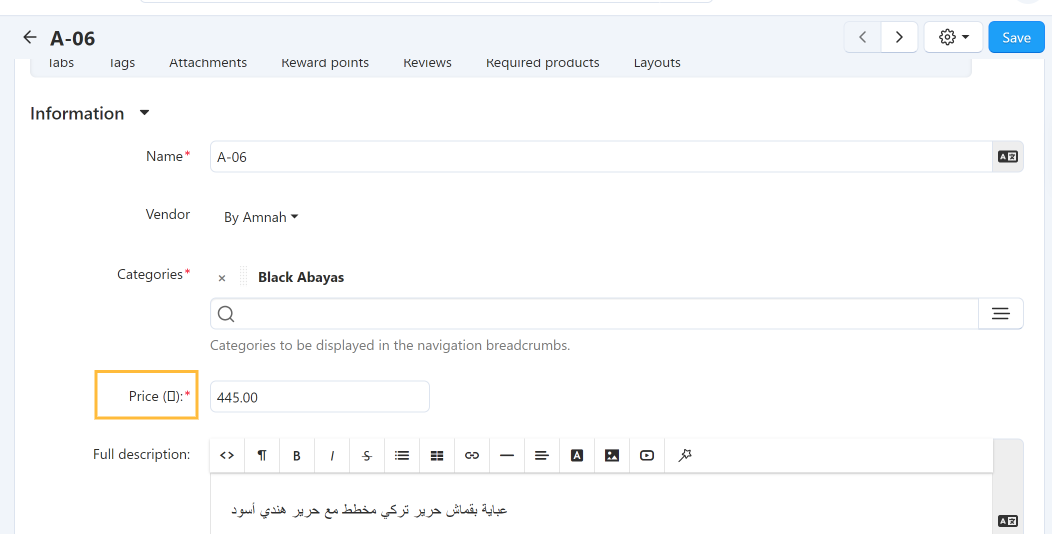Open the text alignment tool

coord(542,456)
